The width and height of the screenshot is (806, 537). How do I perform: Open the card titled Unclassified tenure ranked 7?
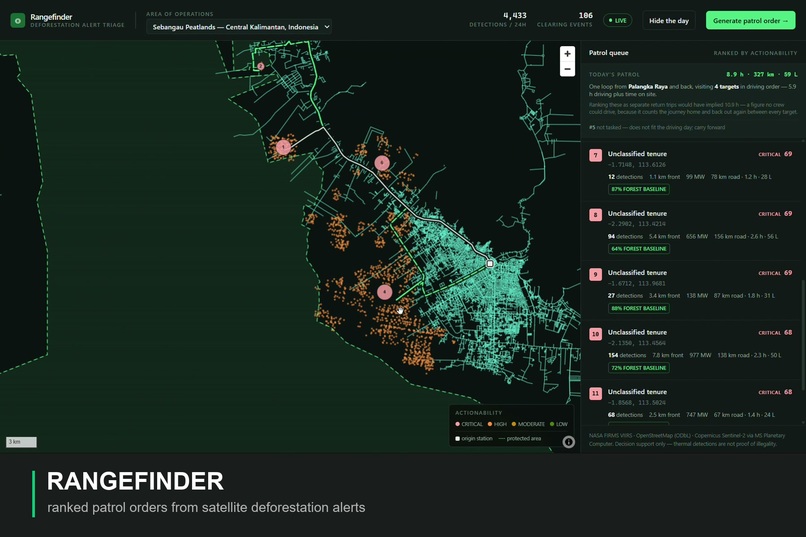pos(692,173)
